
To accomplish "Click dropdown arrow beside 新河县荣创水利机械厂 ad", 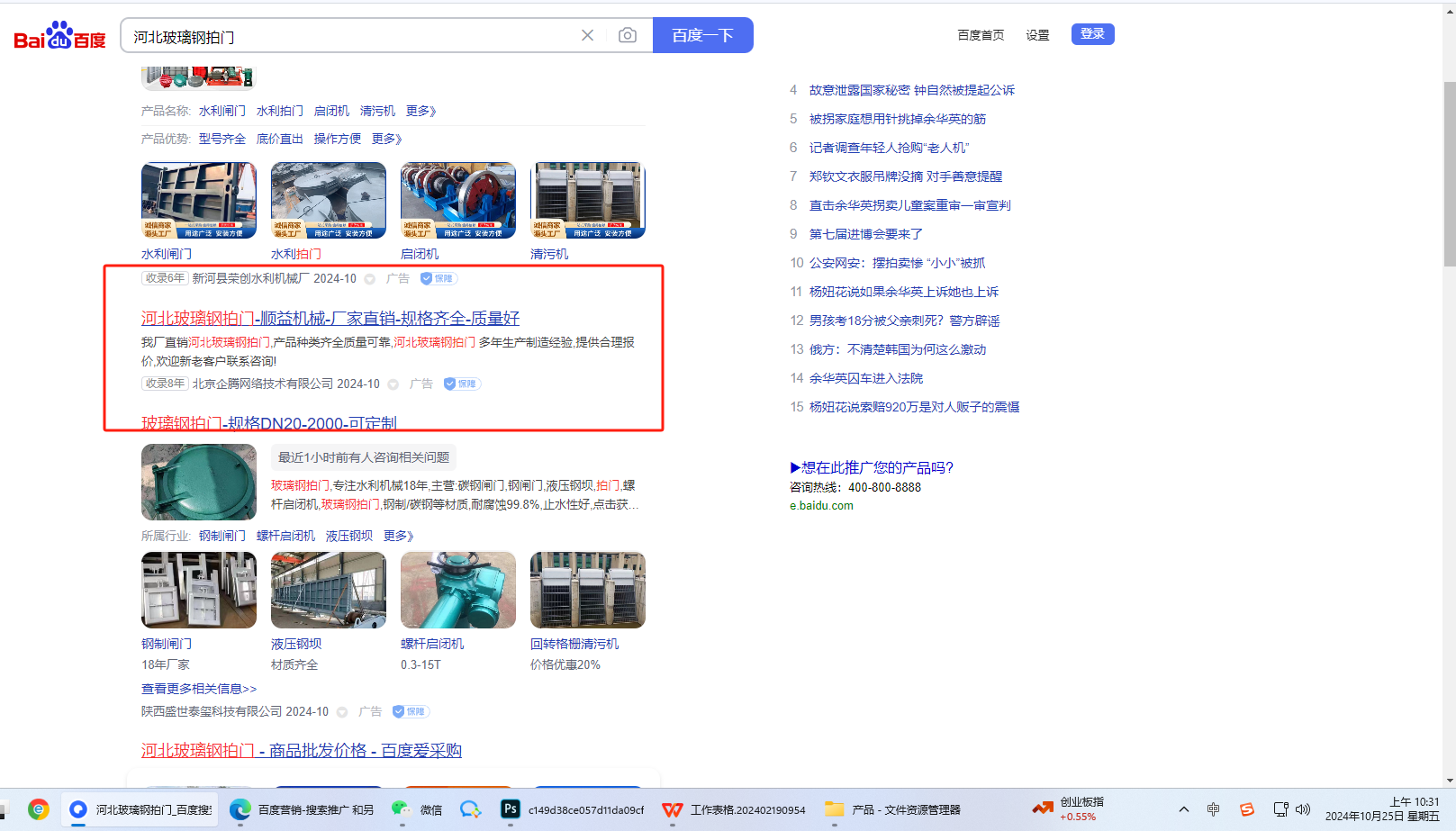I will (369, 279).
